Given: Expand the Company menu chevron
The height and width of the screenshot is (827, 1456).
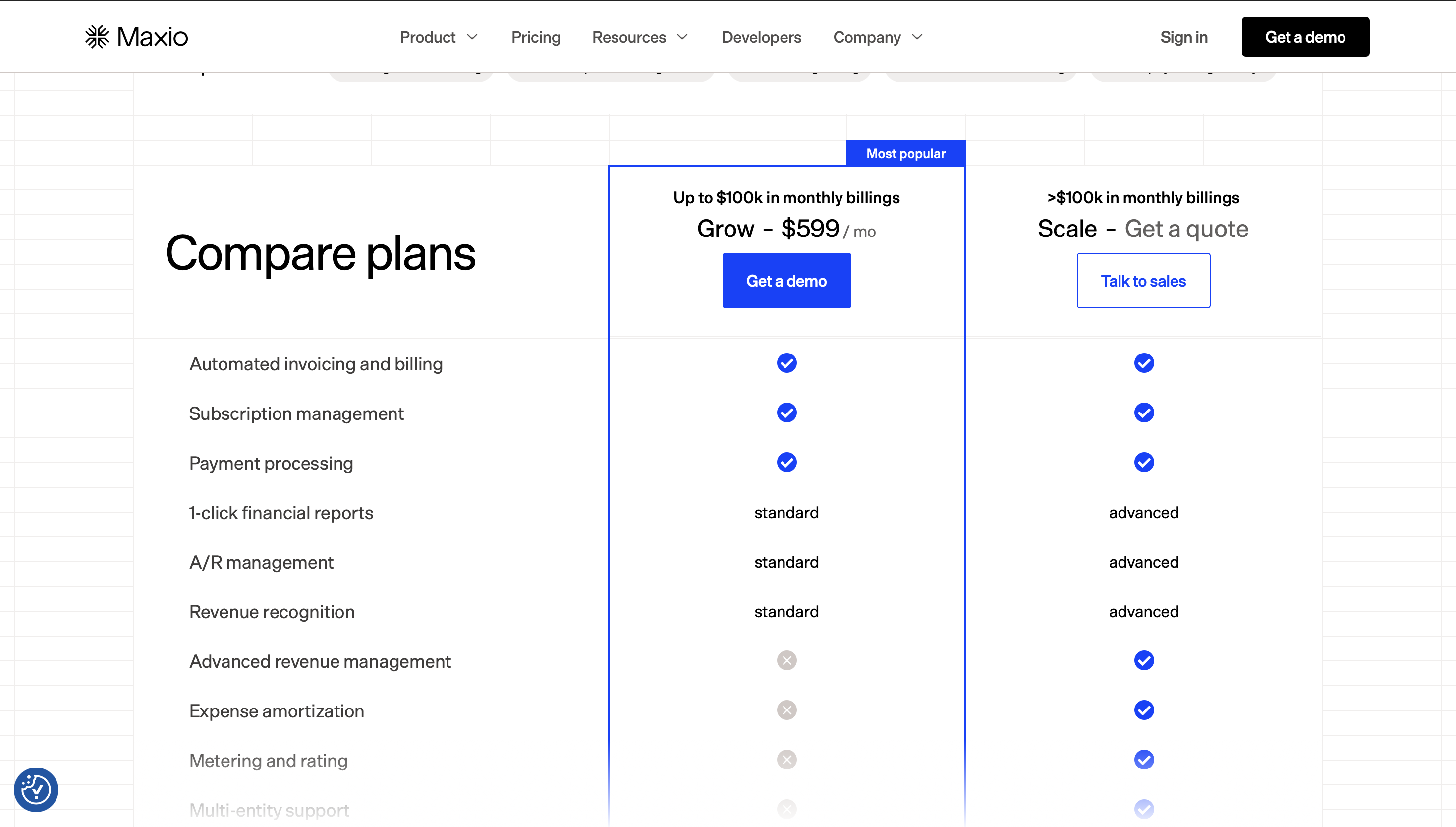Looking at the screenshot, I should 917,37.
